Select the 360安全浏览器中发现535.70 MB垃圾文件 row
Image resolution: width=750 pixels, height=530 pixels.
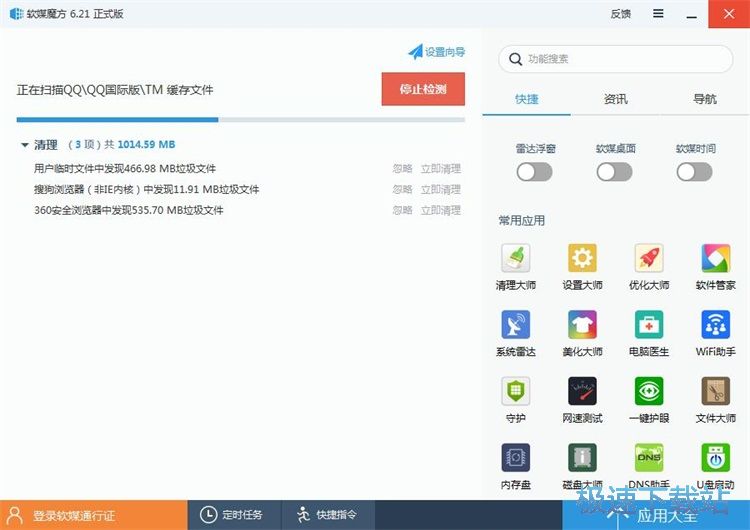pyautogui.click(x=247, y=210)
